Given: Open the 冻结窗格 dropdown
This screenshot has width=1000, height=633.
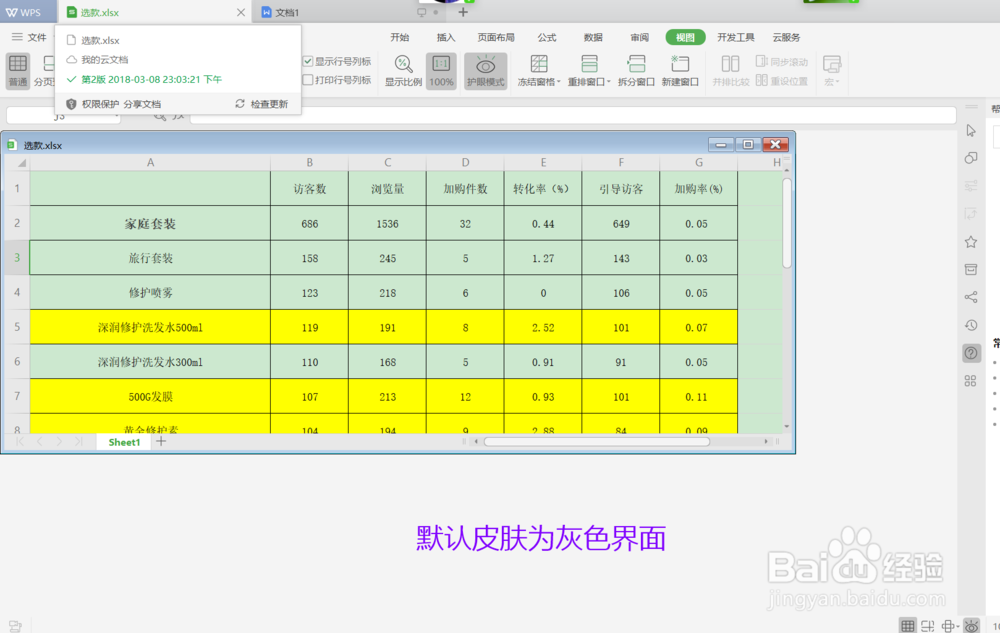Looking at the screenshot, I should pyautogui.click(x=540, y=70).
